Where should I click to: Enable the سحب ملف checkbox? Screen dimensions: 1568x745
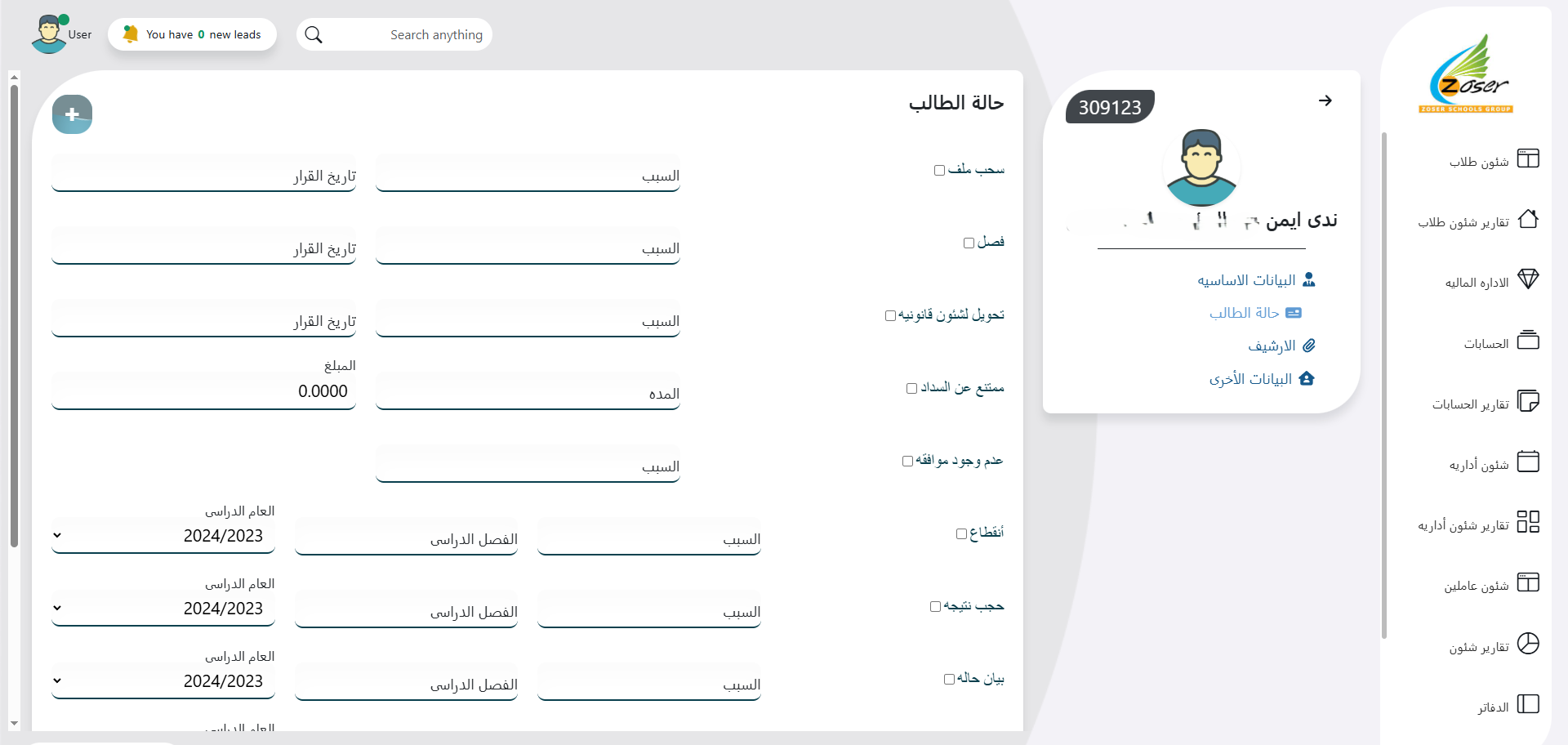pyautogui.click(x=939, y=171)
